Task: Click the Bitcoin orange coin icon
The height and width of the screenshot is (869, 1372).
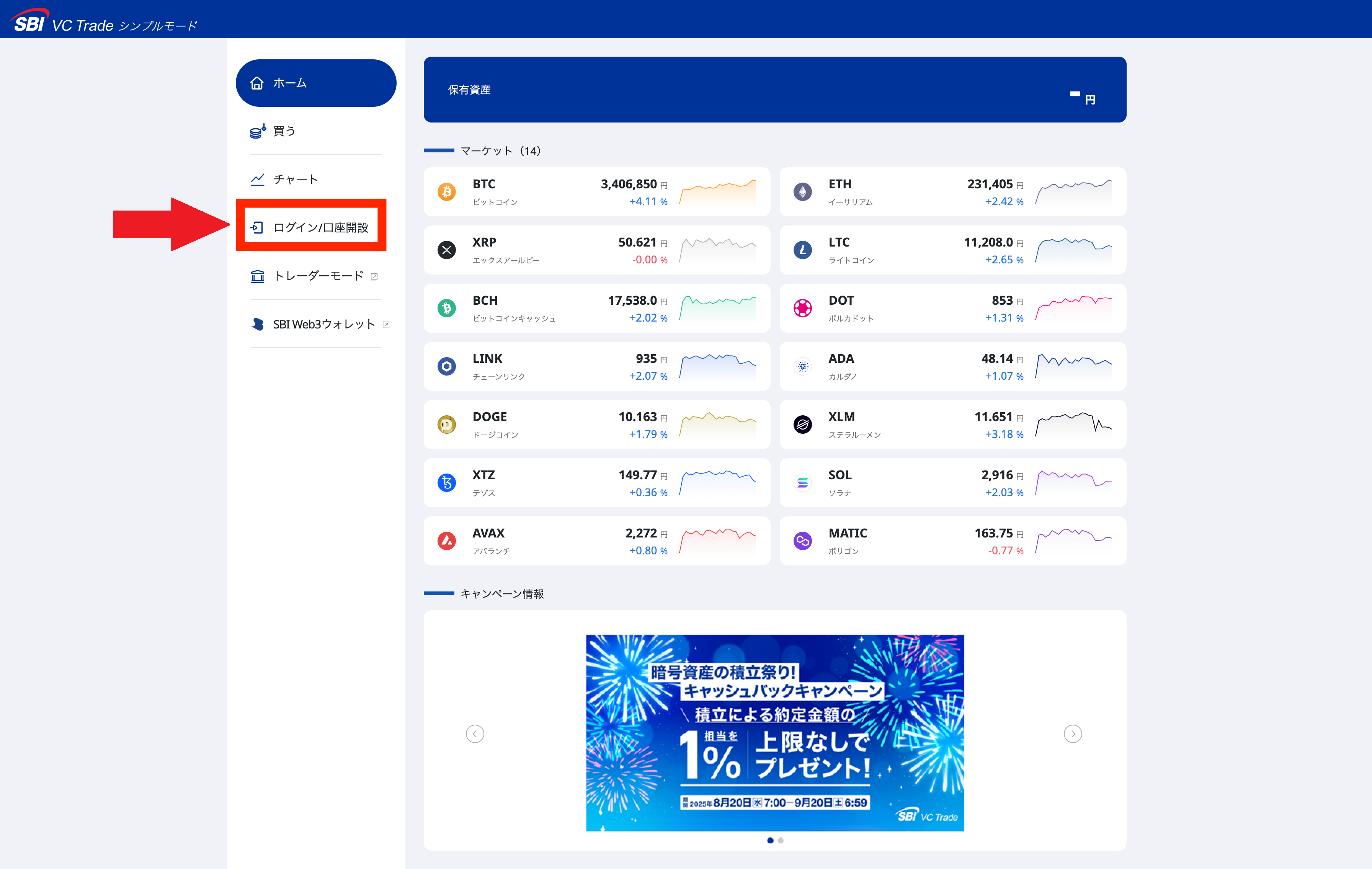Action: point(446,192)
